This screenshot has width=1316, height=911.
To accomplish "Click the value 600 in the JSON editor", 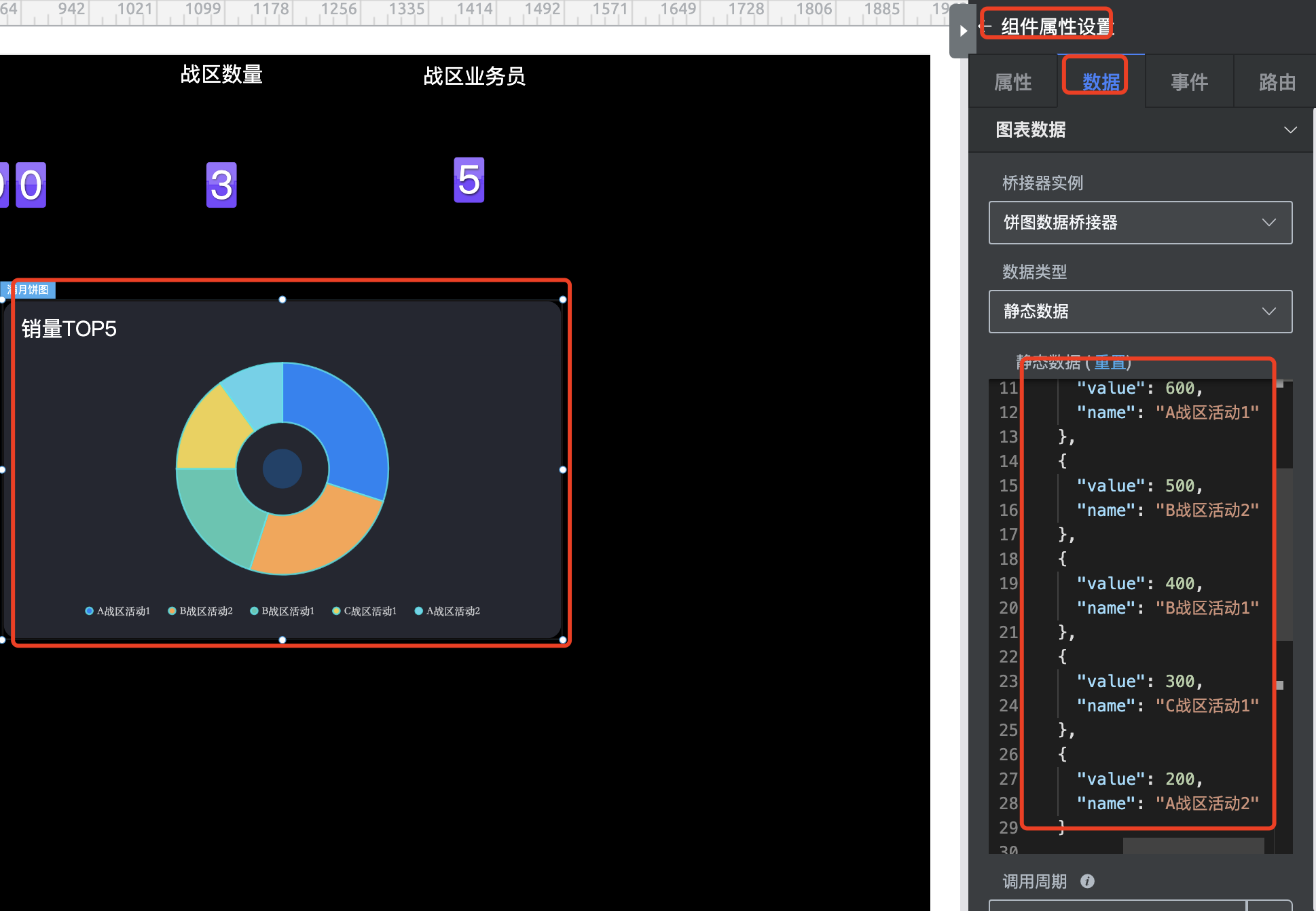I will [1180, 388].
